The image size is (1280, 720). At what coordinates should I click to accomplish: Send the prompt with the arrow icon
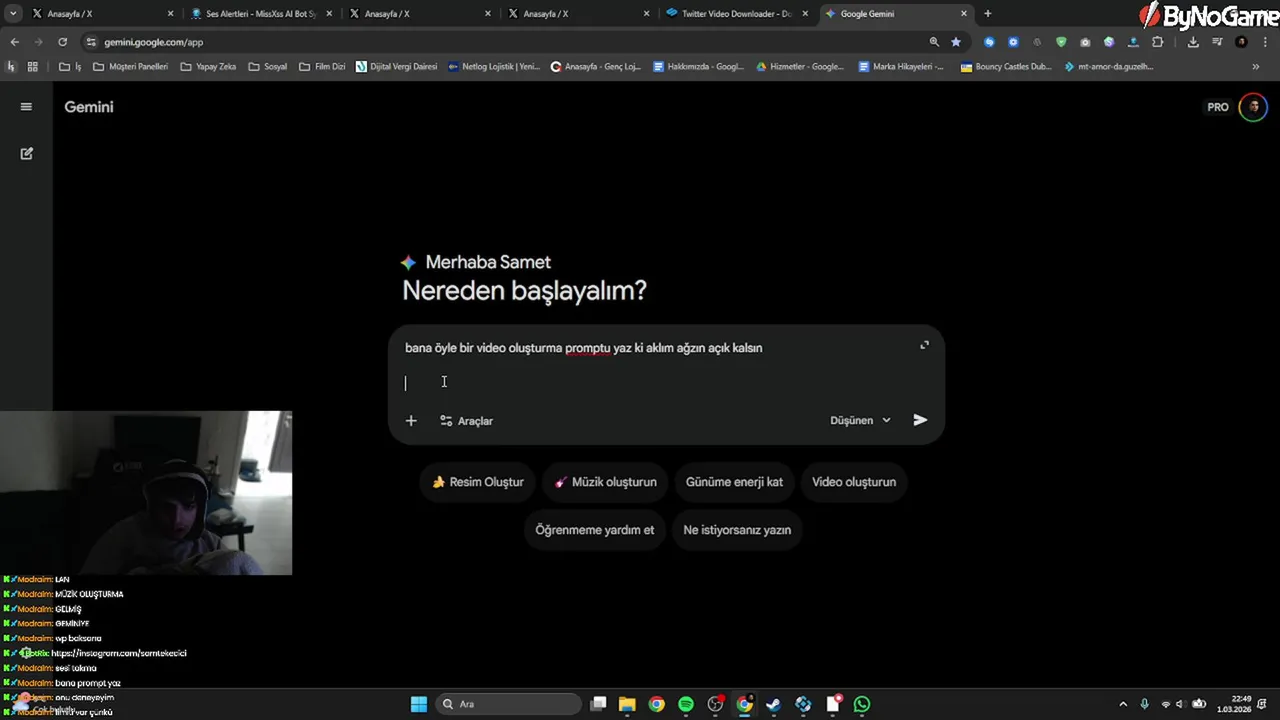coord(920,420)
